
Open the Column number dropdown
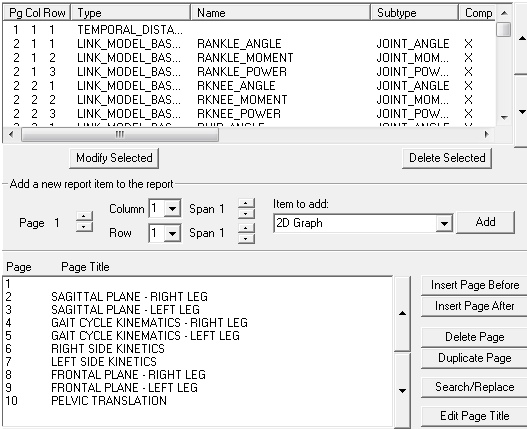(x=172, y=209)
